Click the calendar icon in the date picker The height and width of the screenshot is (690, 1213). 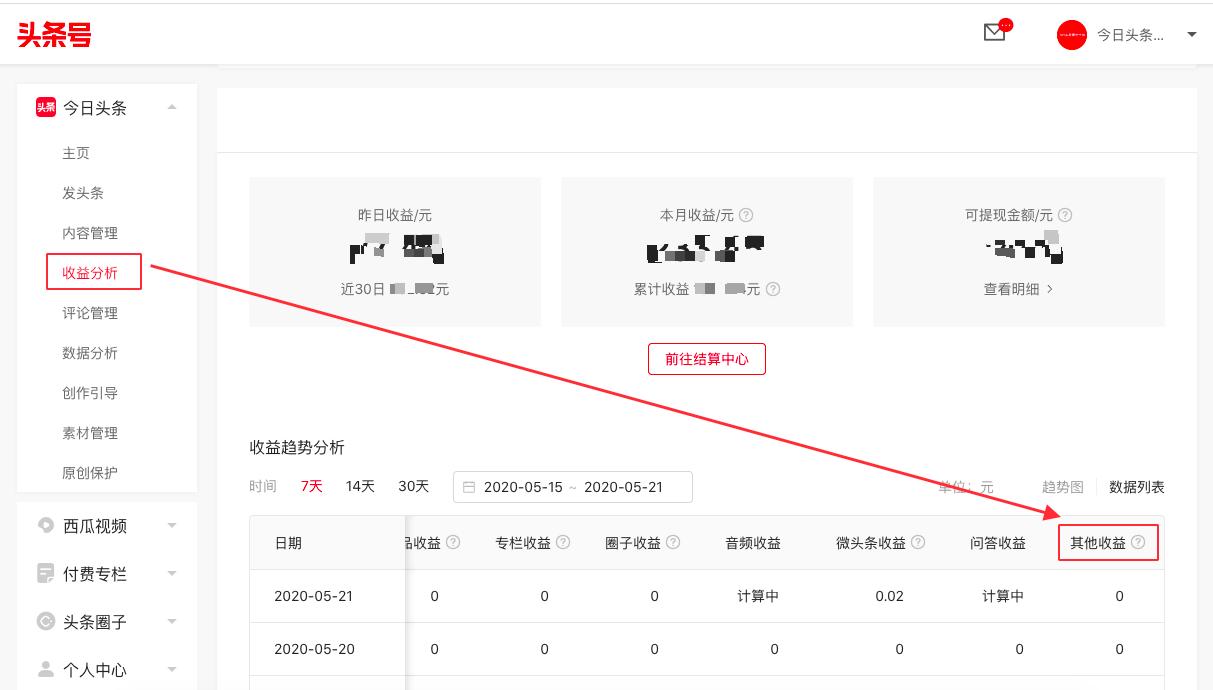[468, 487]
